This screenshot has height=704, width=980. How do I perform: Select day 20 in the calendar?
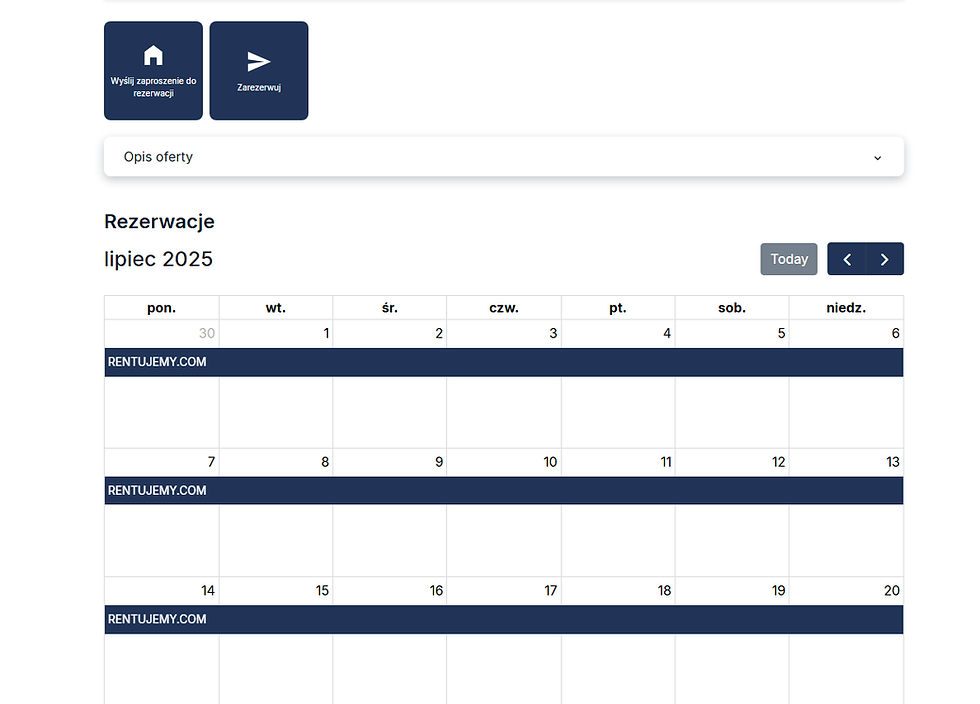892,591
